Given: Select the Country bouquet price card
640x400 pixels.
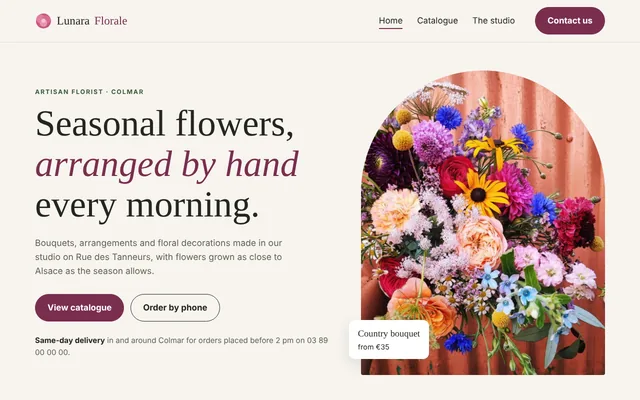Looking at the screenshot, I should [389, 340].
